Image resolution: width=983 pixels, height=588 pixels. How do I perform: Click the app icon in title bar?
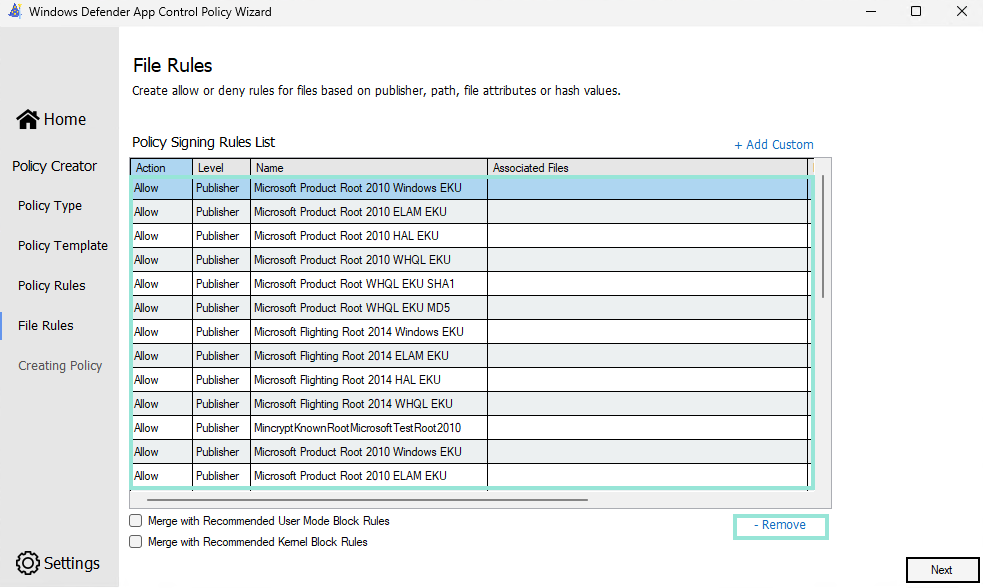coord(14,12)
